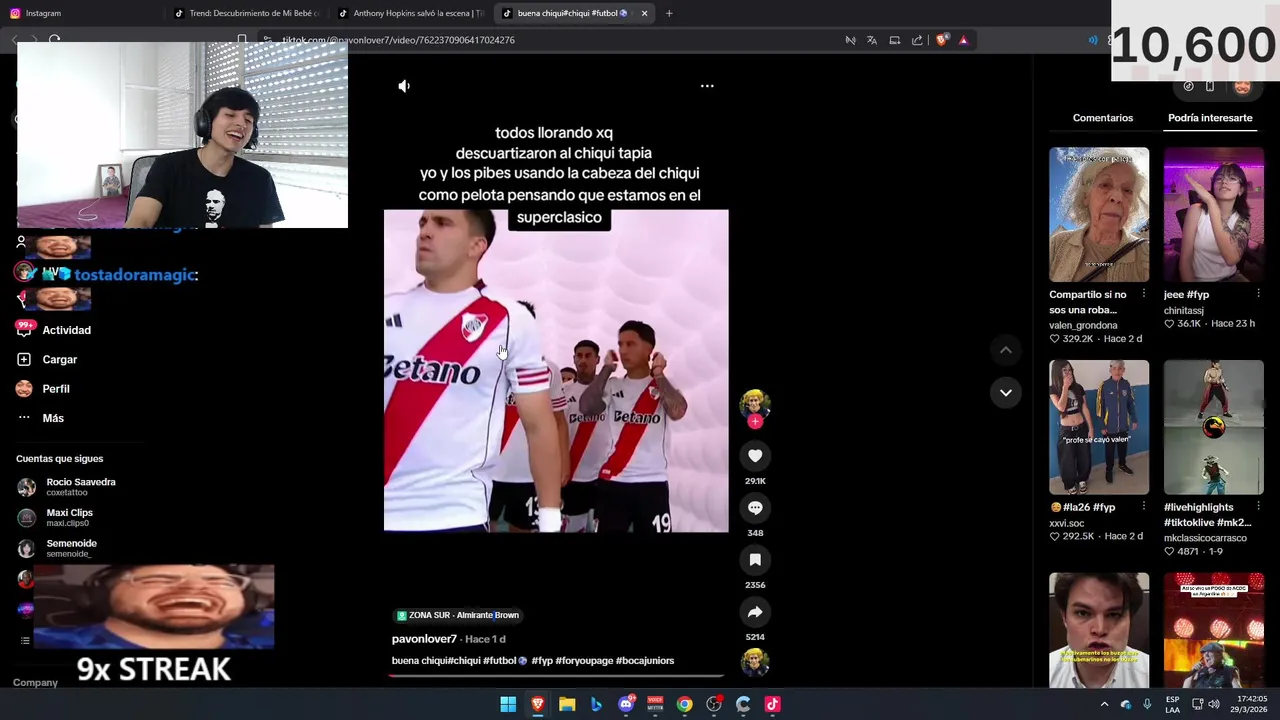1280x720 pixels.
Task: Click the mkclassicocarrasco author name
Action: click(1205, 538)
